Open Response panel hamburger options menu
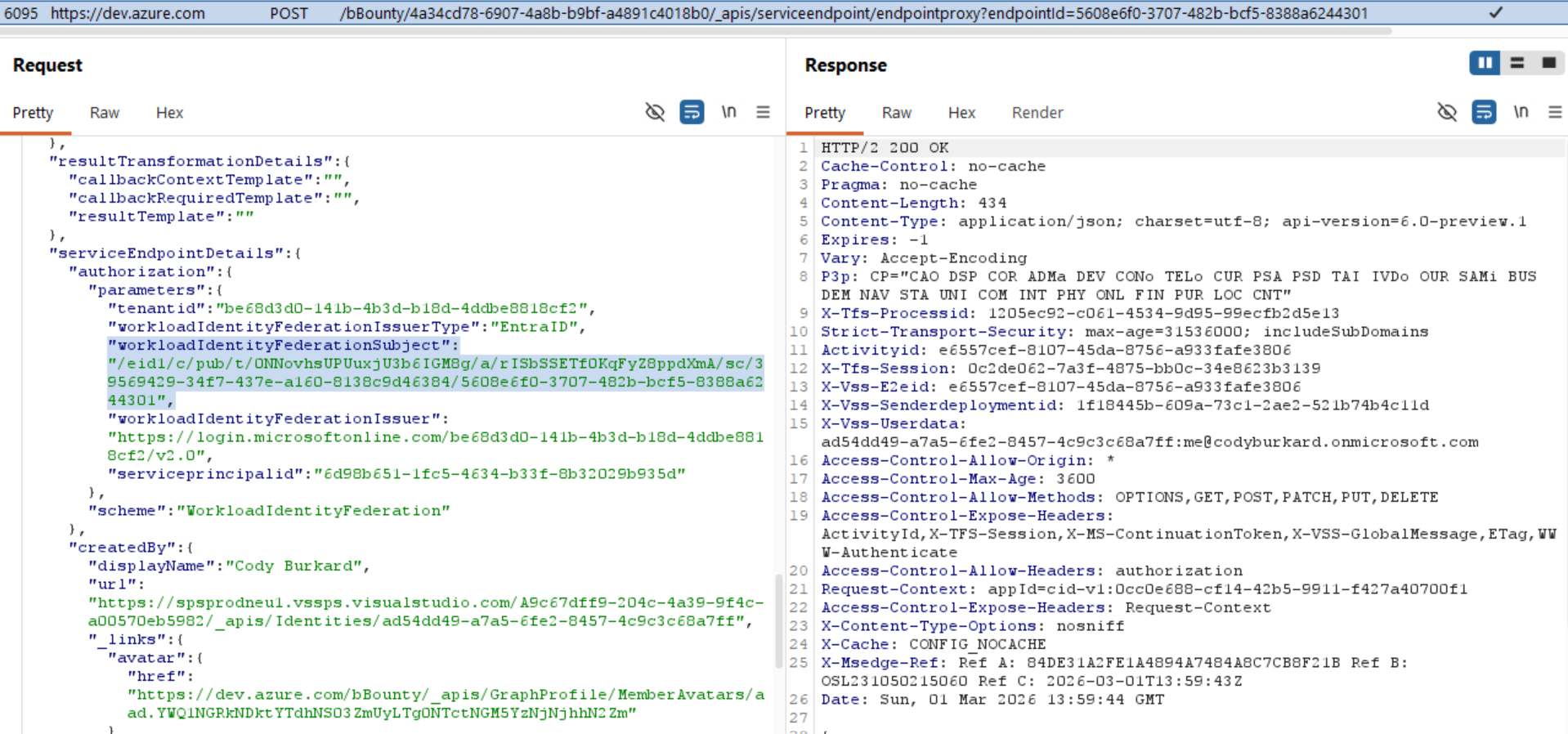The height and width of the screenshot is (734, 1568). [1555, 112]
